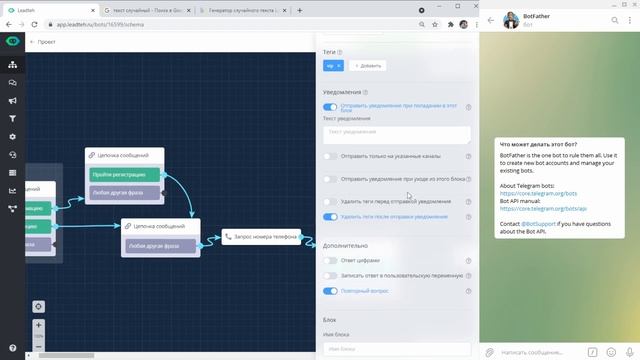Open Chrome three-dot menu
Image resolution: width=640 pixels, height=360 pixels.
coord(476,24)
